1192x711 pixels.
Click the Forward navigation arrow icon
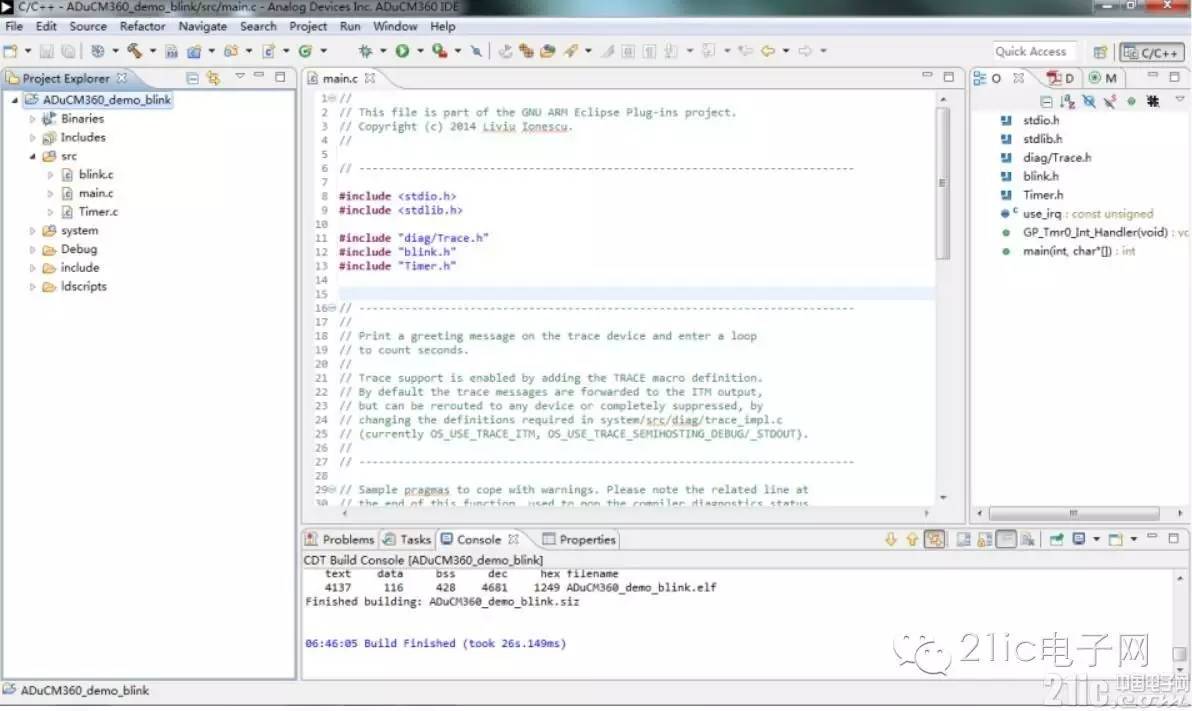[805, 51]
